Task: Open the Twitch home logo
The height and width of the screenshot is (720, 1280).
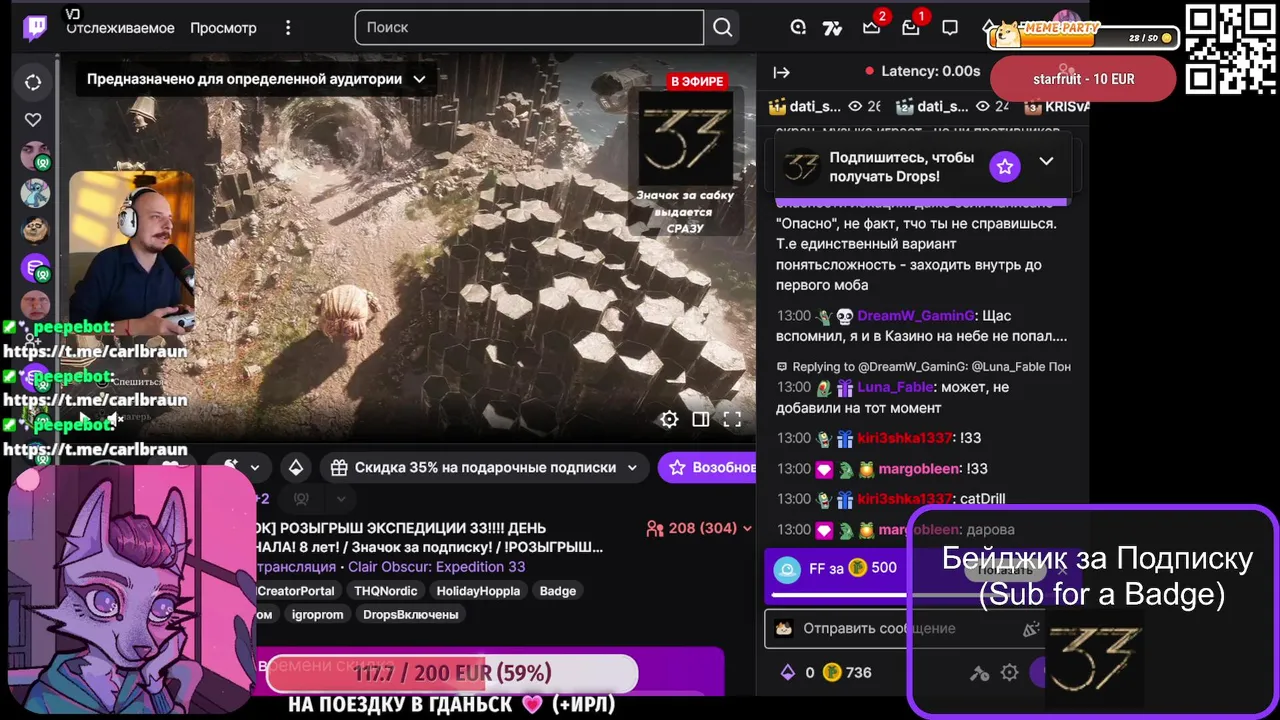Action: [x=34, y=28]
